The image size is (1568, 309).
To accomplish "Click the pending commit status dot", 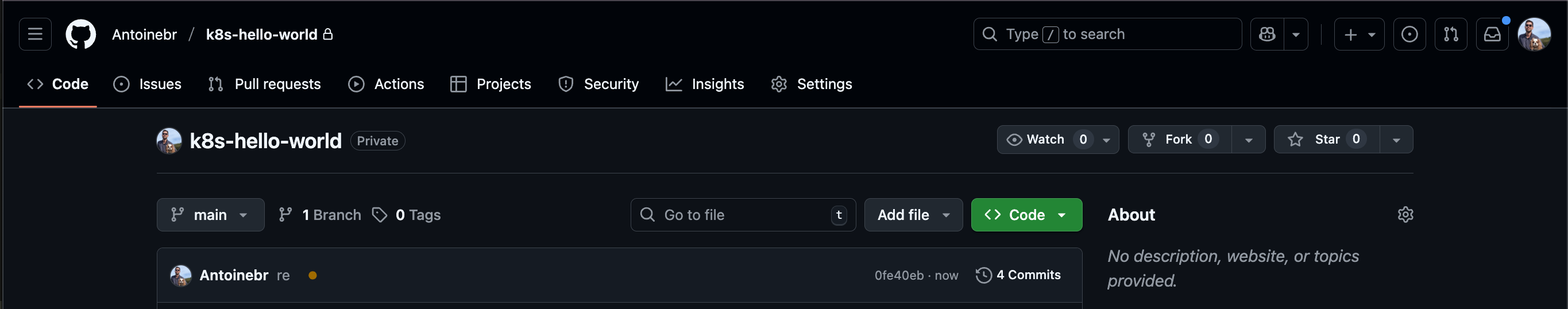I will tap(312, 276).
